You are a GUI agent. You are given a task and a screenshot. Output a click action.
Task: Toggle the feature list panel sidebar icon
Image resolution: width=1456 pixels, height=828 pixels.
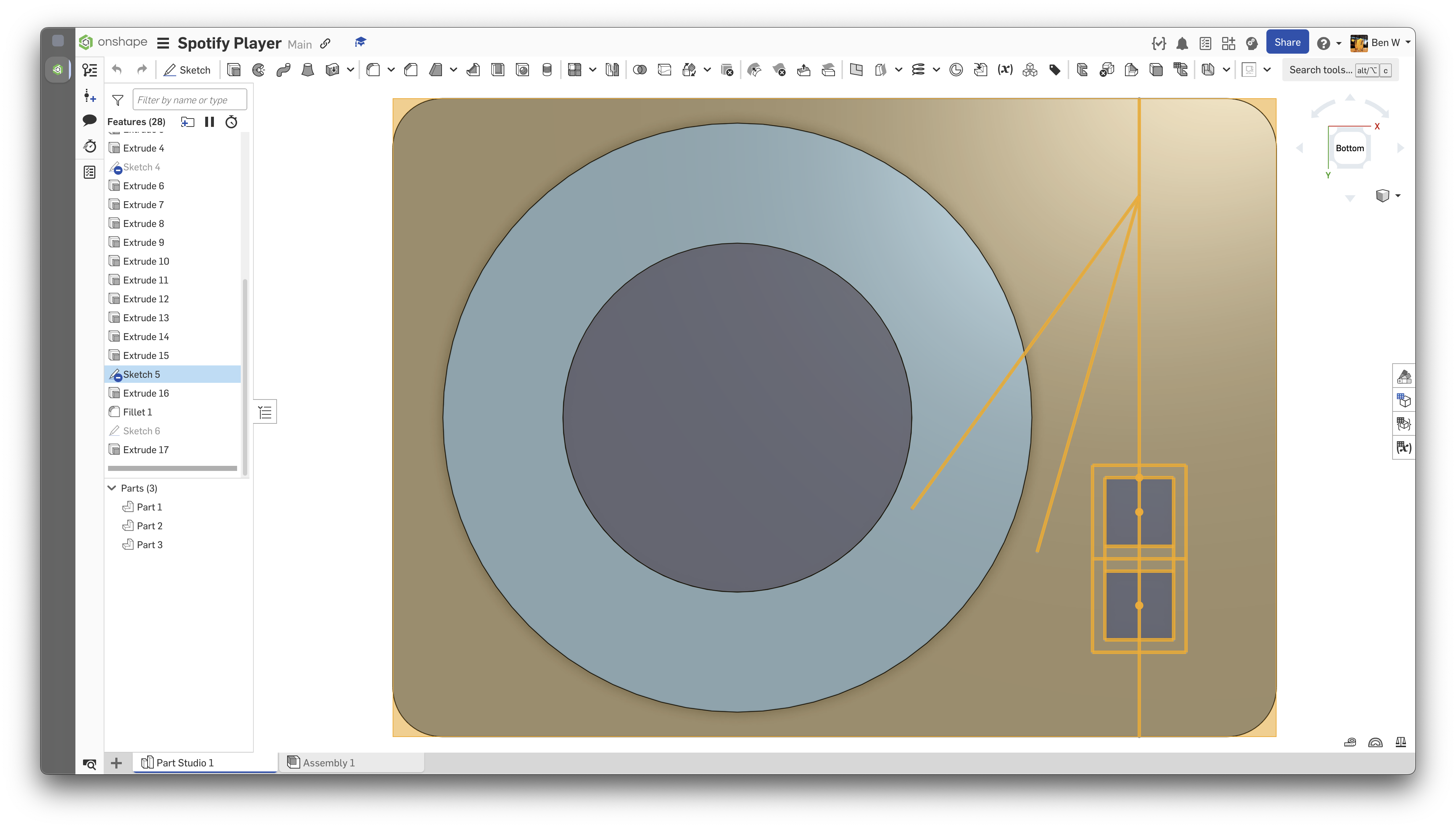click(90, 70)
